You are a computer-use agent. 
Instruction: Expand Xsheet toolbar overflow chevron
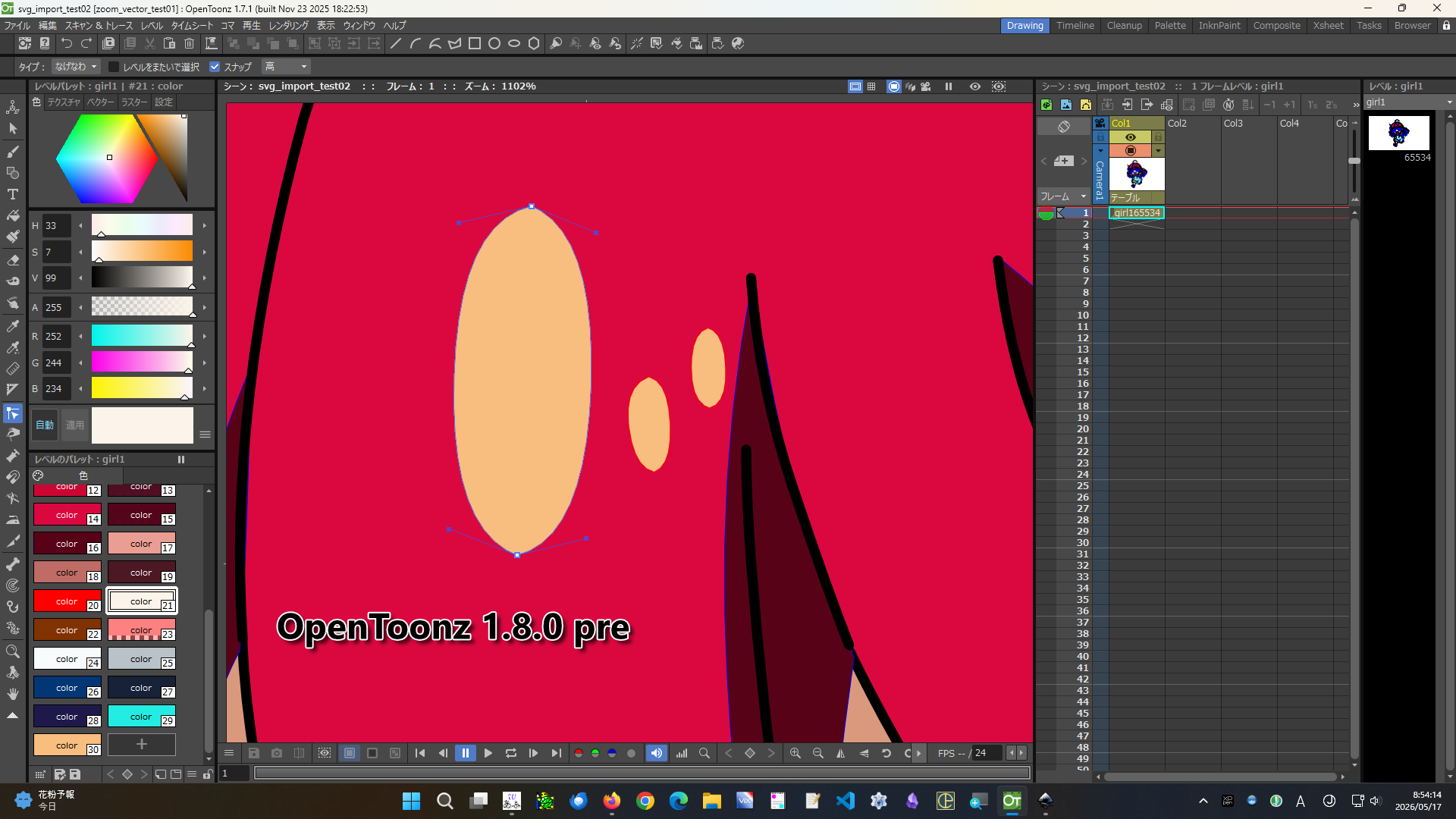[1356, 105]
